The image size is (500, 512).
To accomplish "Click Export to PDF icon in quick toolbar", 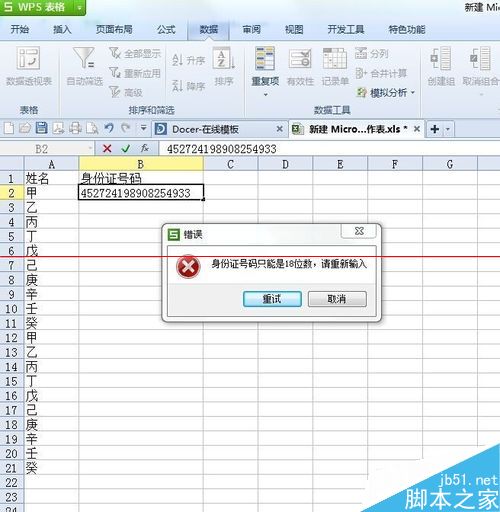I will click(58, 129).
